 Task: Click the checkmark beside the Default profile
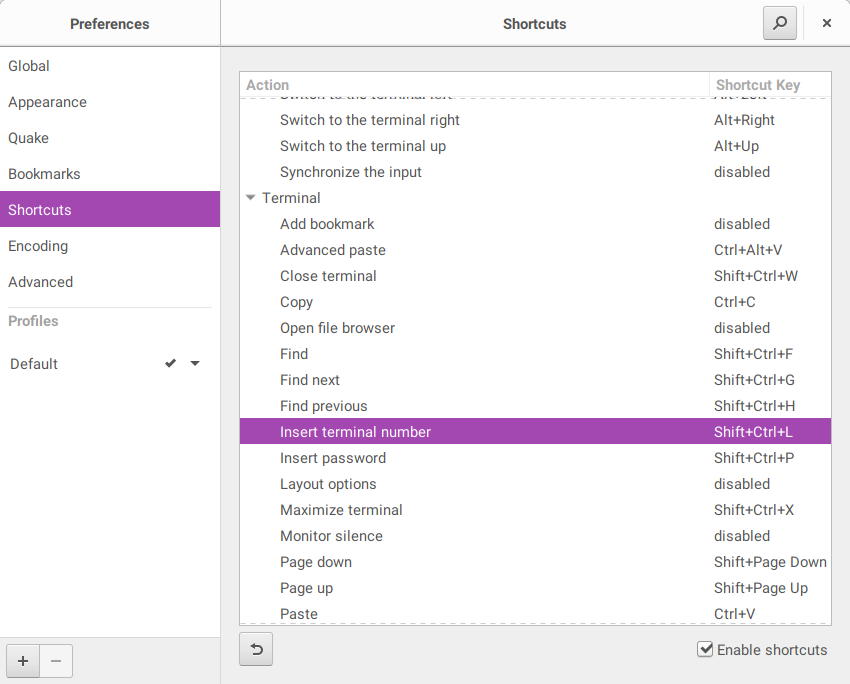(x=170, y=364)
